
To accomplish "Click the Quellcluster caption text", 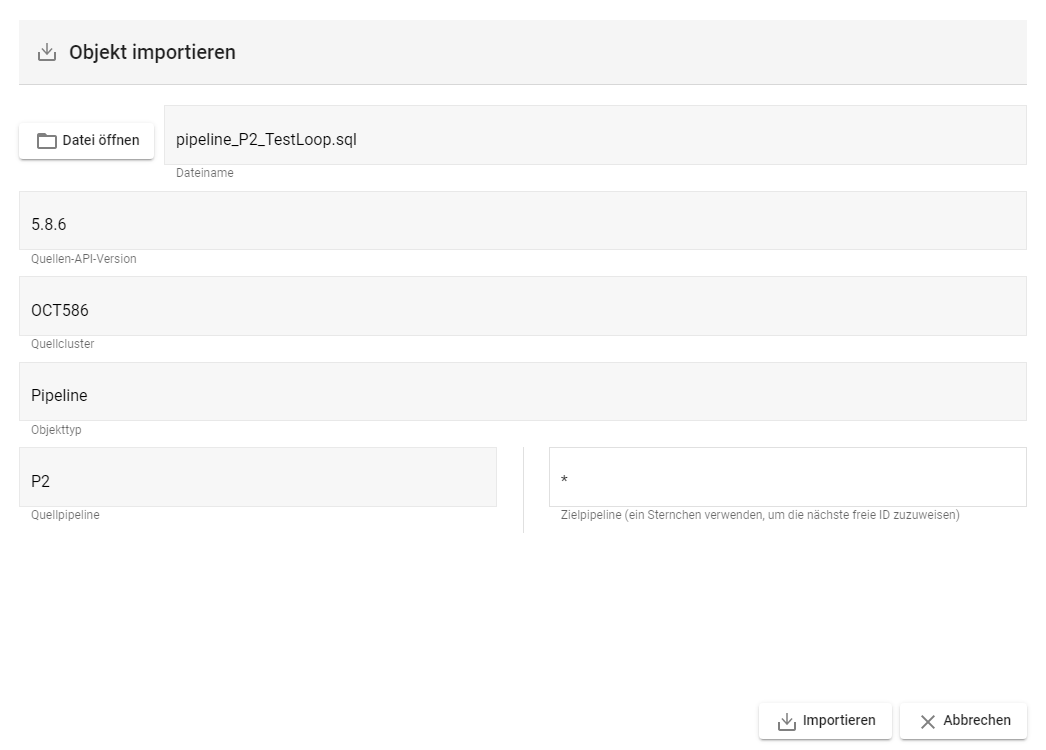I will coord(63,344).
